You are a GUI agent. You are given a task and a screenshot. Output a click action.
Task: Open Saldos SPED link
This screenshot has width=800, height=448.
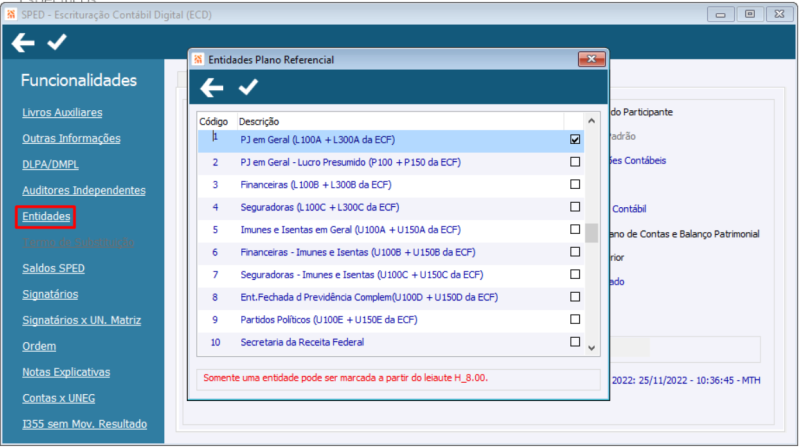click(54, 268)
